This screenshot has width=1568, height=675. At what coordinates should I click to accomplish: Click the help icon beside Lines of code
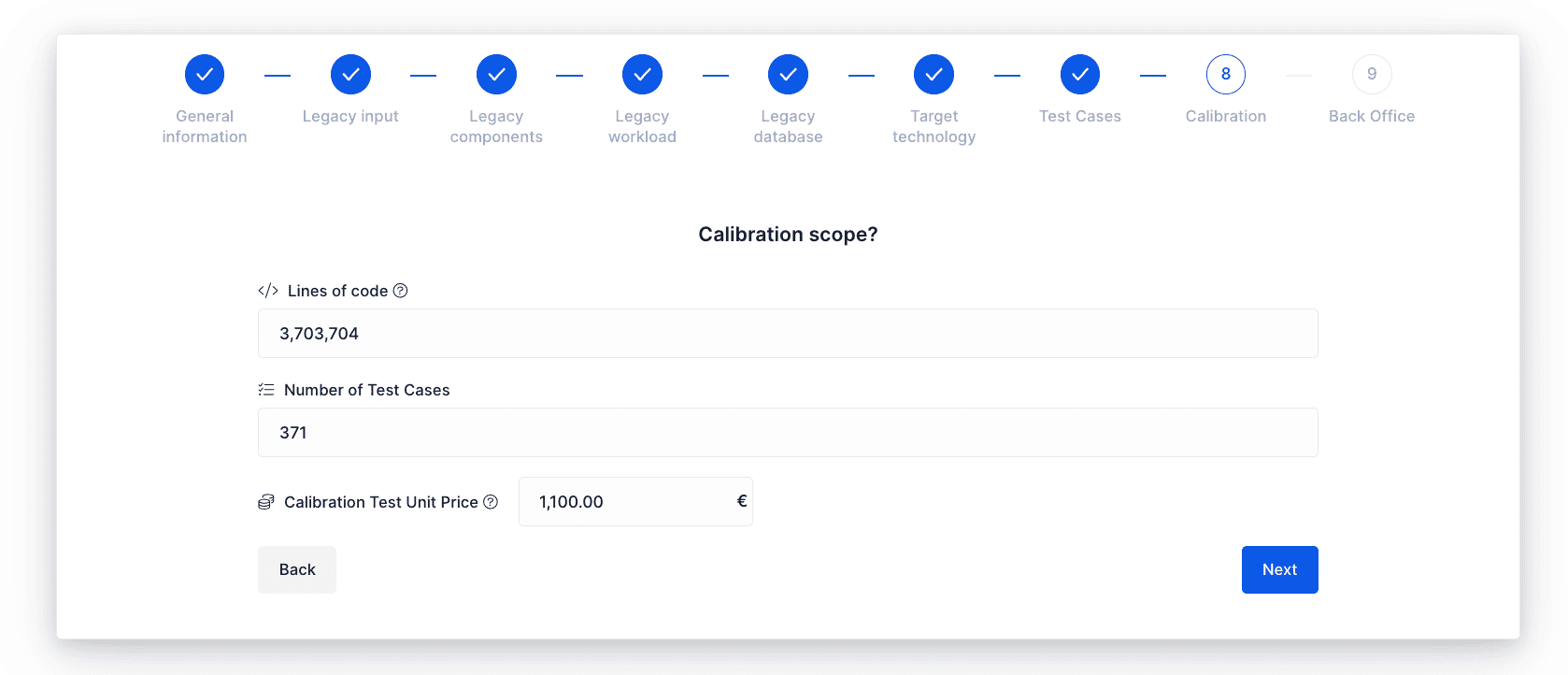pyautogui.click(x=400, y=291)
